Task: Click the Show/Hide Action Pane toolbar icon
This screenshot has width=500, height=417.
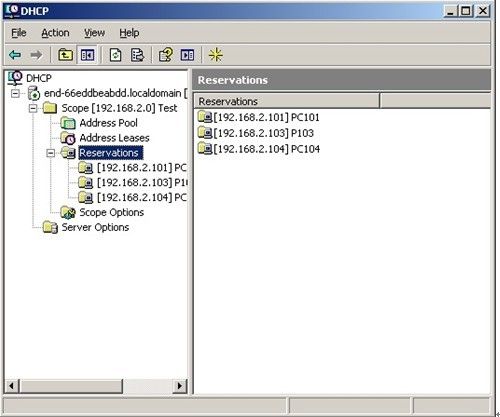Action: click(187, 55)
